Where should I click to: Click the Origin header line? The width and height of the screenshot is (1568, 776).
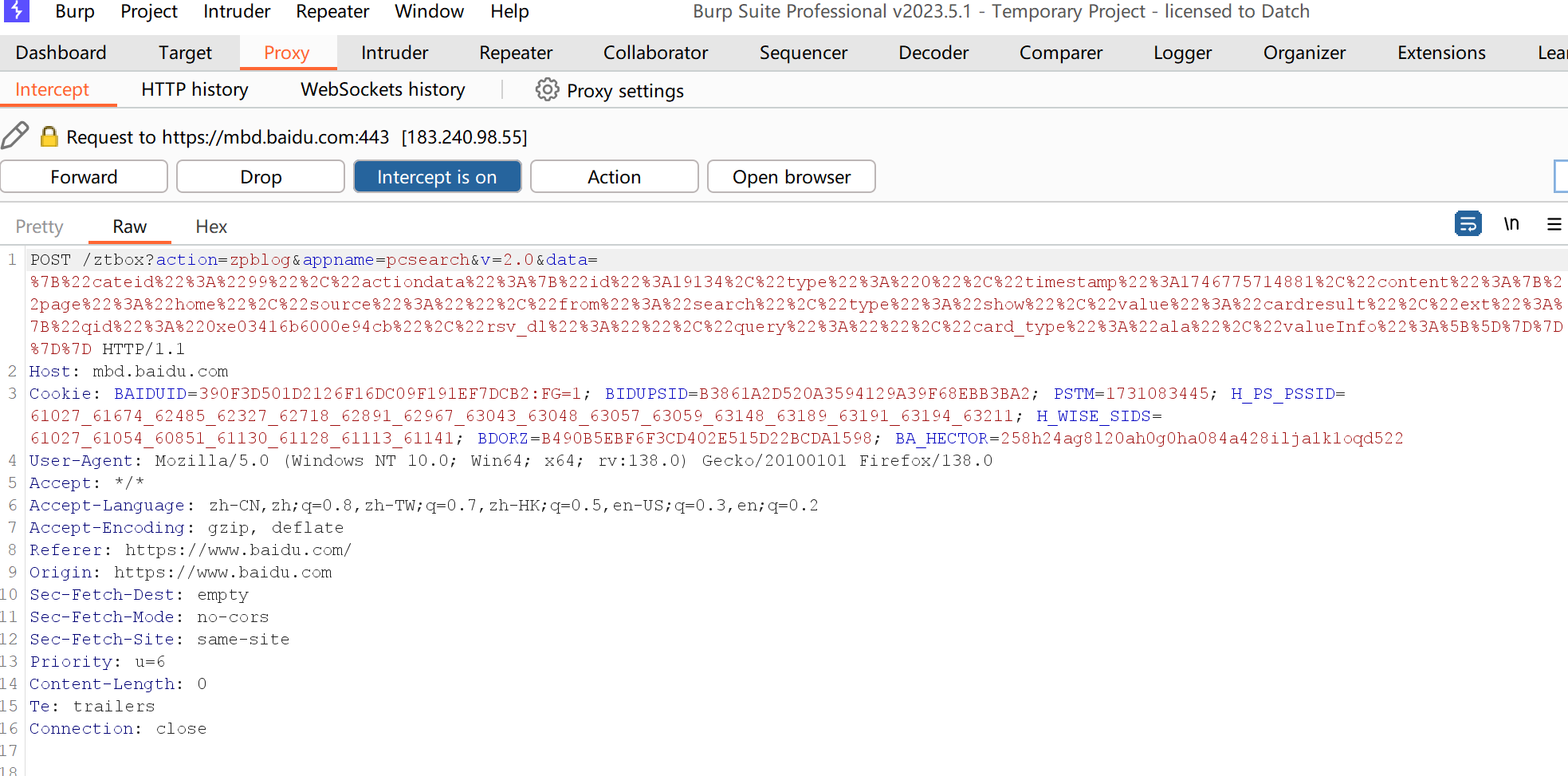[x=180, y=572]
